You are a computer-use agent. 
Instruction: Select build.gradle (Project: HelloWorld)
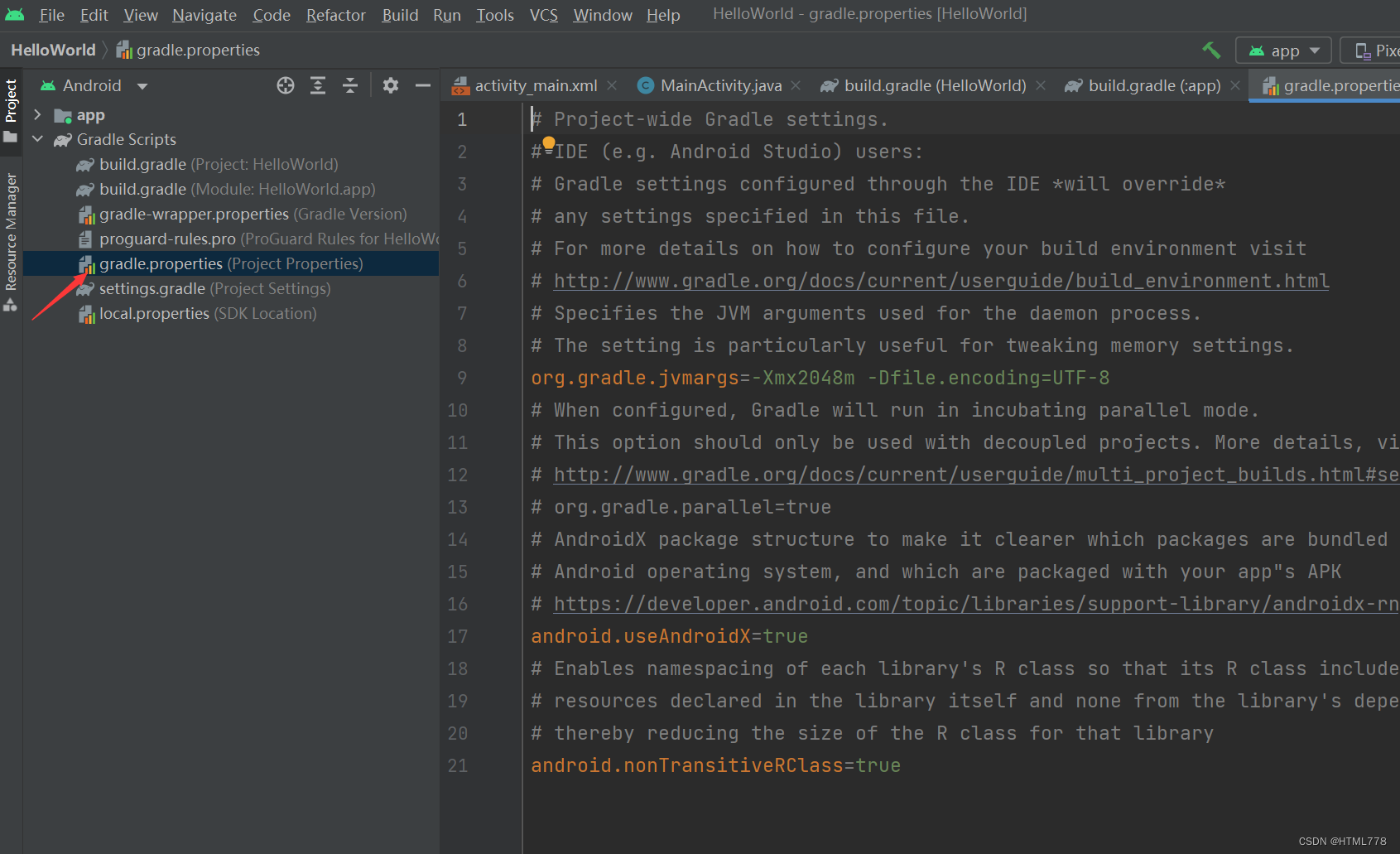[219, 164]
